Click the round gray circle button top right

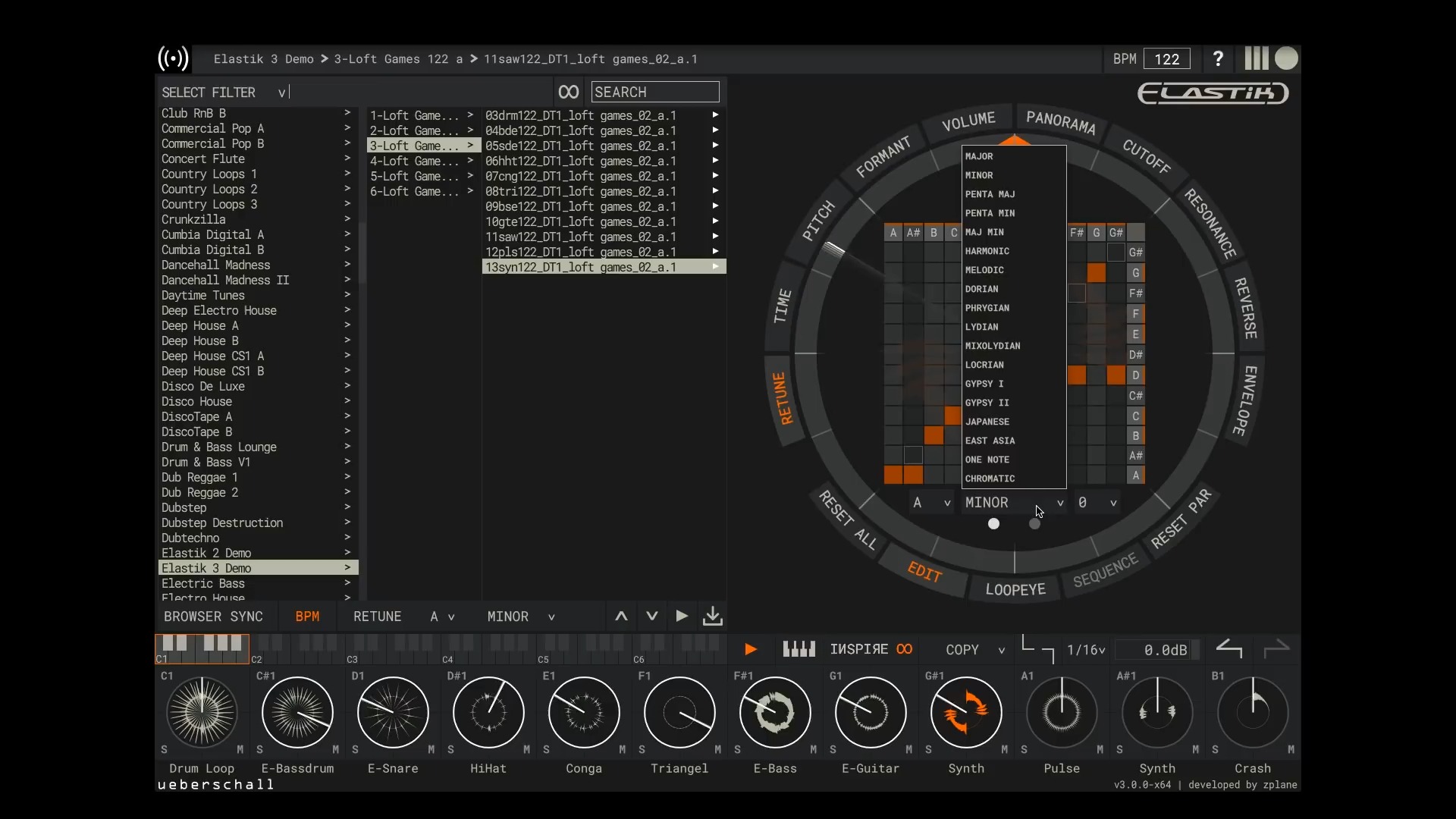1287,58
